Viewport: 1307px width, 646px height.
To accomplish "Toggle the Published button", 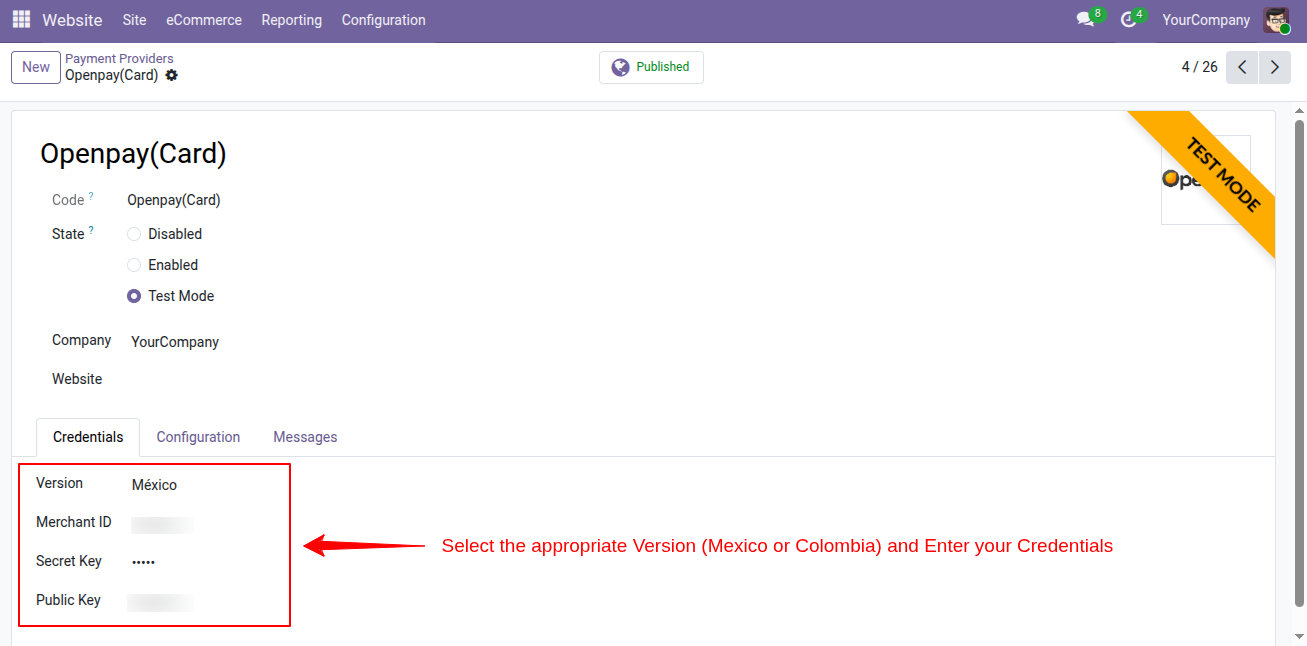I will coord(651,67).
